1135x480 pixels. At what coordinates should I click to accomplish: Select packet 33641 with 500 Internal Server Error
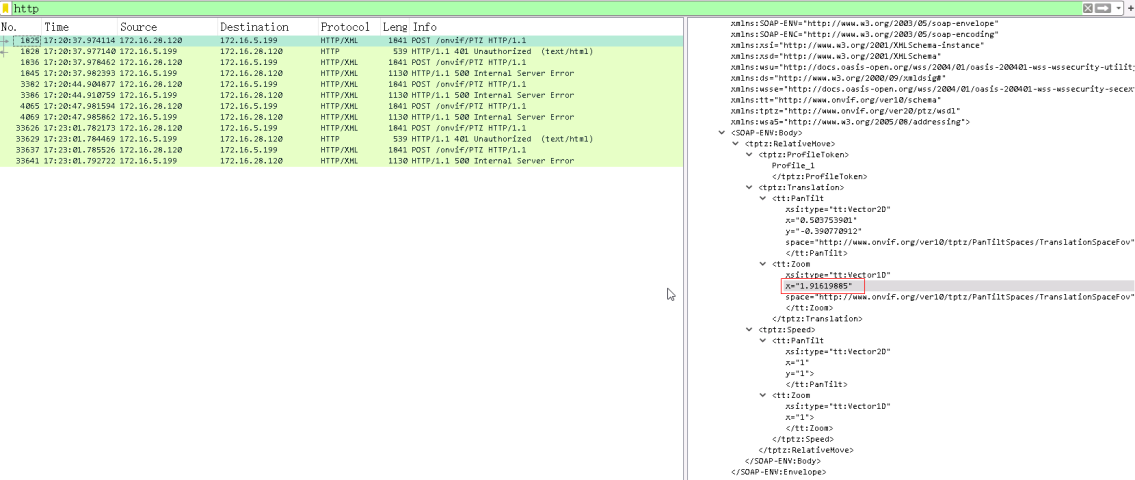300,161
